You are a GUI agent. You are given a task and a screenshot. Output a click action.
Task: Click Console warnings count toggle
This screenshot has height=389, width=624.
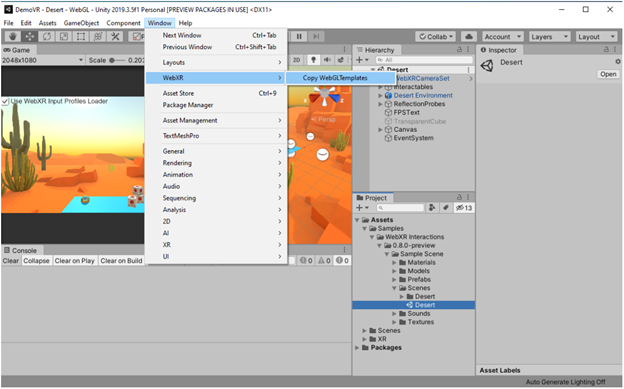(324, 260)
